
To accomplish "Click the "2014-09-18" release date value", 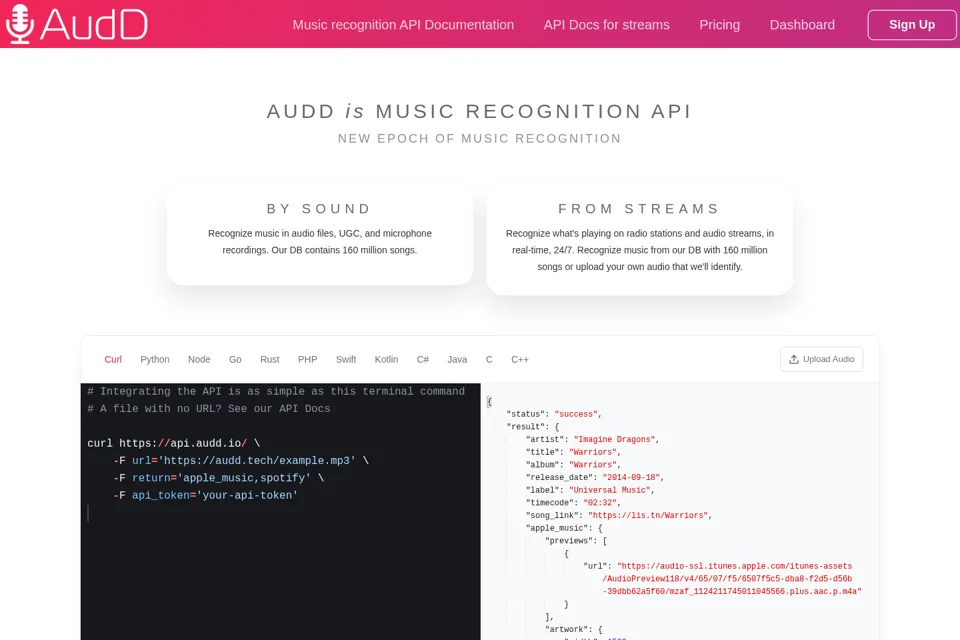I will [x=632, y=478].
